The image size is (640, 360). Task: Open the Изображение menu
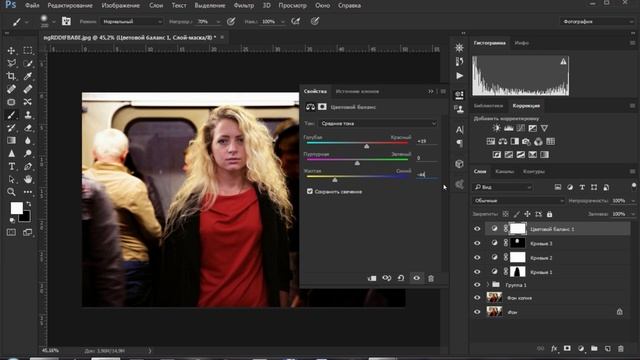click(x=120, y=5)
